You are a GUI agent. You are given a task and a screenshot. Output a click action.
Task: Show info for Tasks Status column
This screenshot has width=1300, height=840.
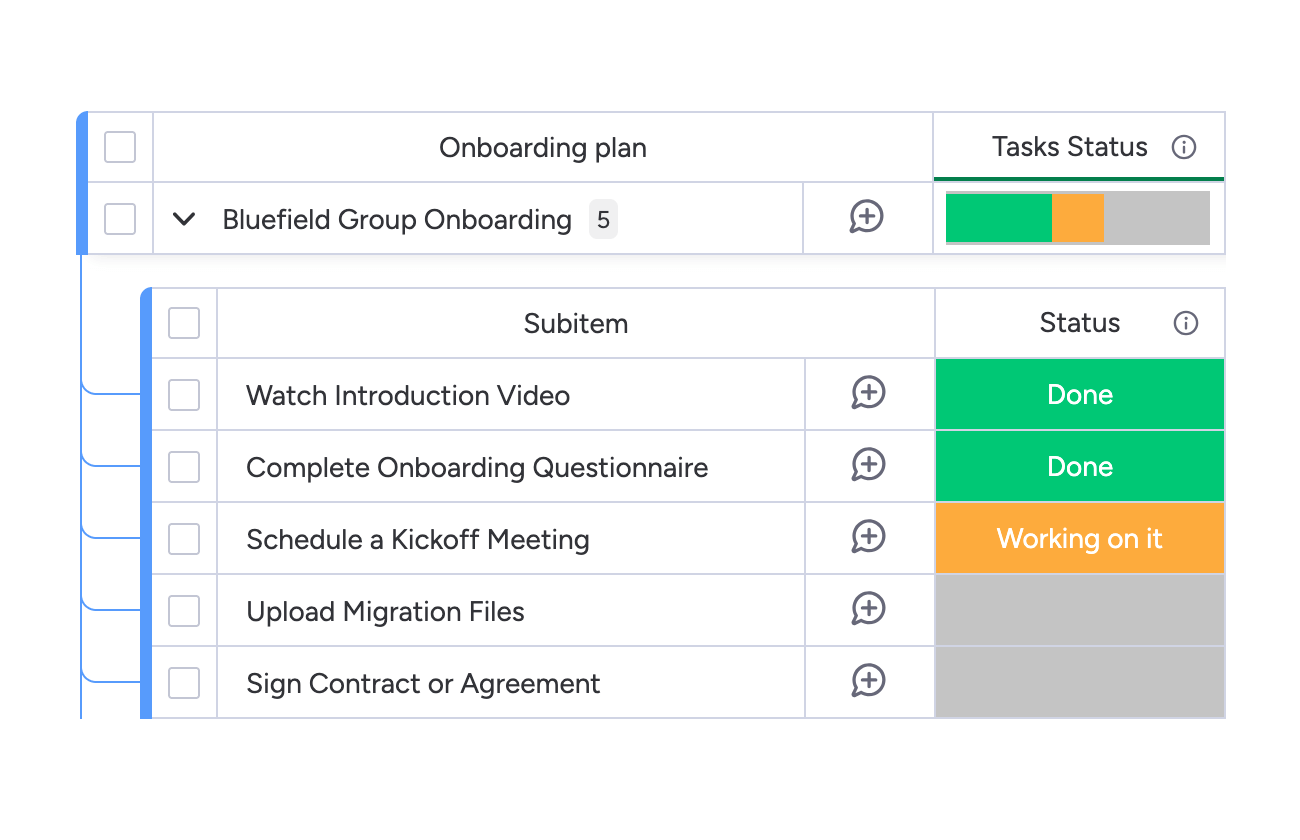(1184, 148)
